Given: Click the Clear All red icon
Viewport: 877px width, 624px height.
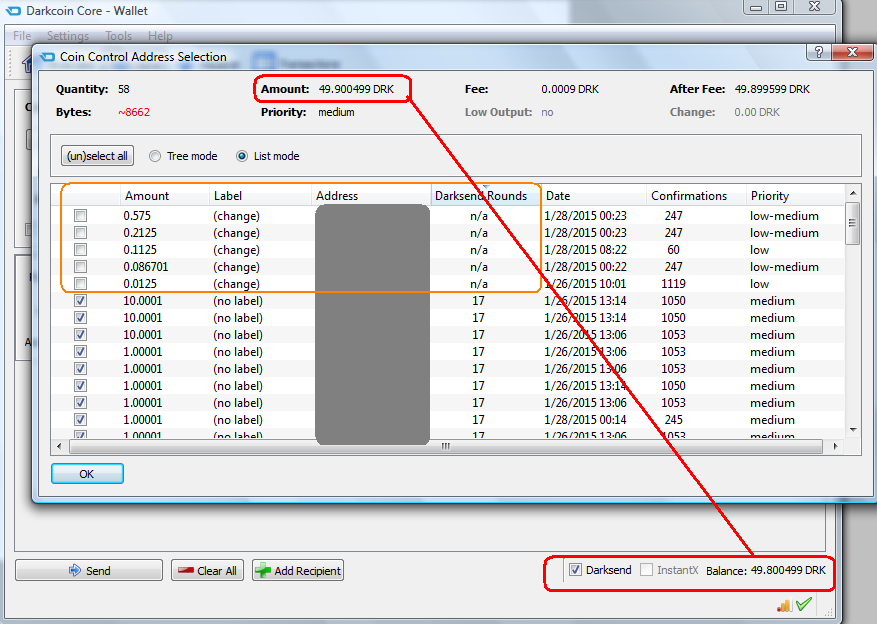Looking at the screenshot, I should (186, 570).
